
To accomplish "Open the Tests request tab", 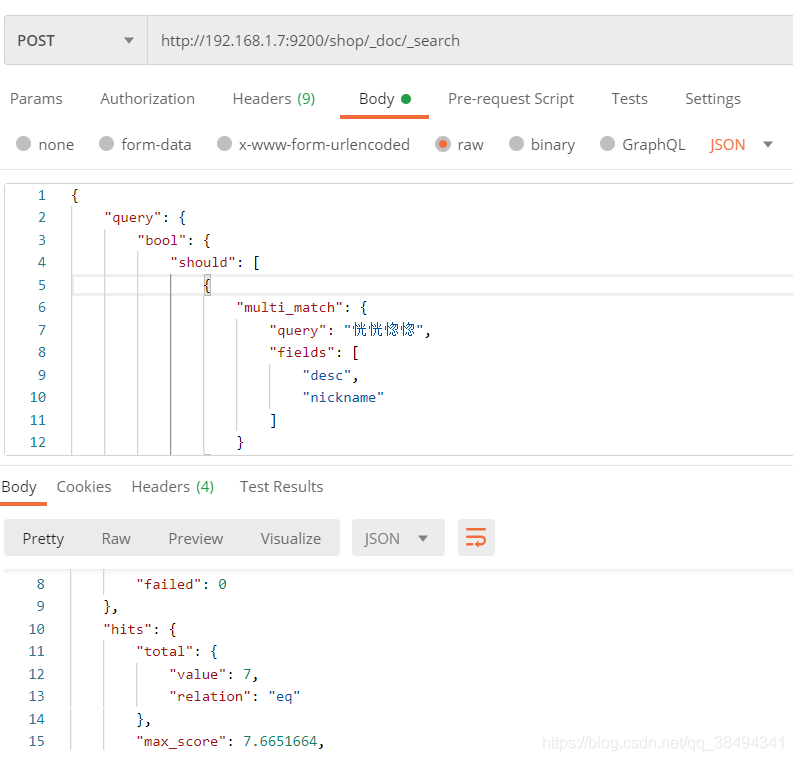I will 629,99.
